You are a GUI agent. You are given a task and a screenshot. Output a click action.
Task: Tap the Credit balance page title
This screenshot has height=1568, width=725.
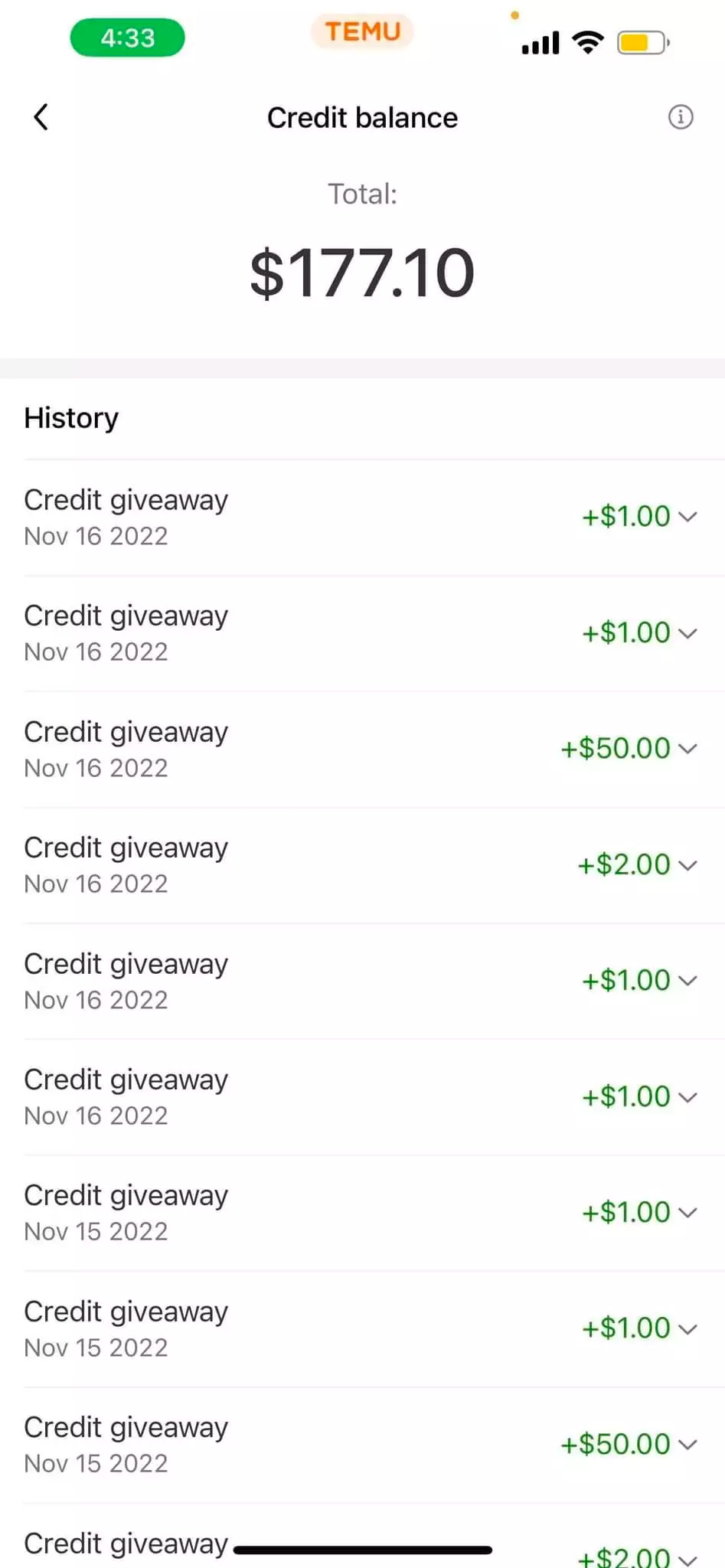pyautogui.click(x=362, y=118)
